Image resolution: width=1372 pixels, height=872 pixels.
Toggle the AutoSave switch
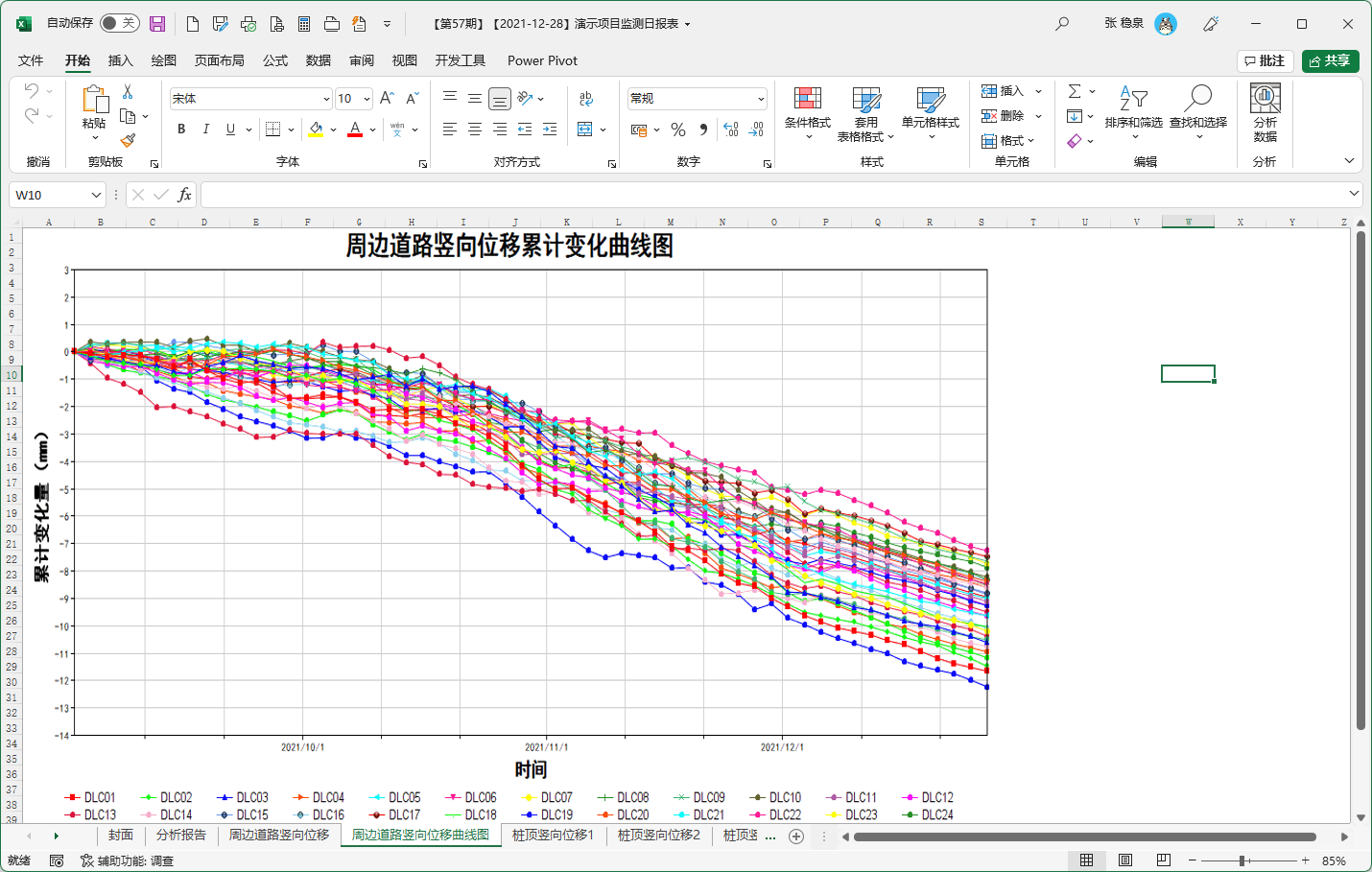tap(120, 23)
